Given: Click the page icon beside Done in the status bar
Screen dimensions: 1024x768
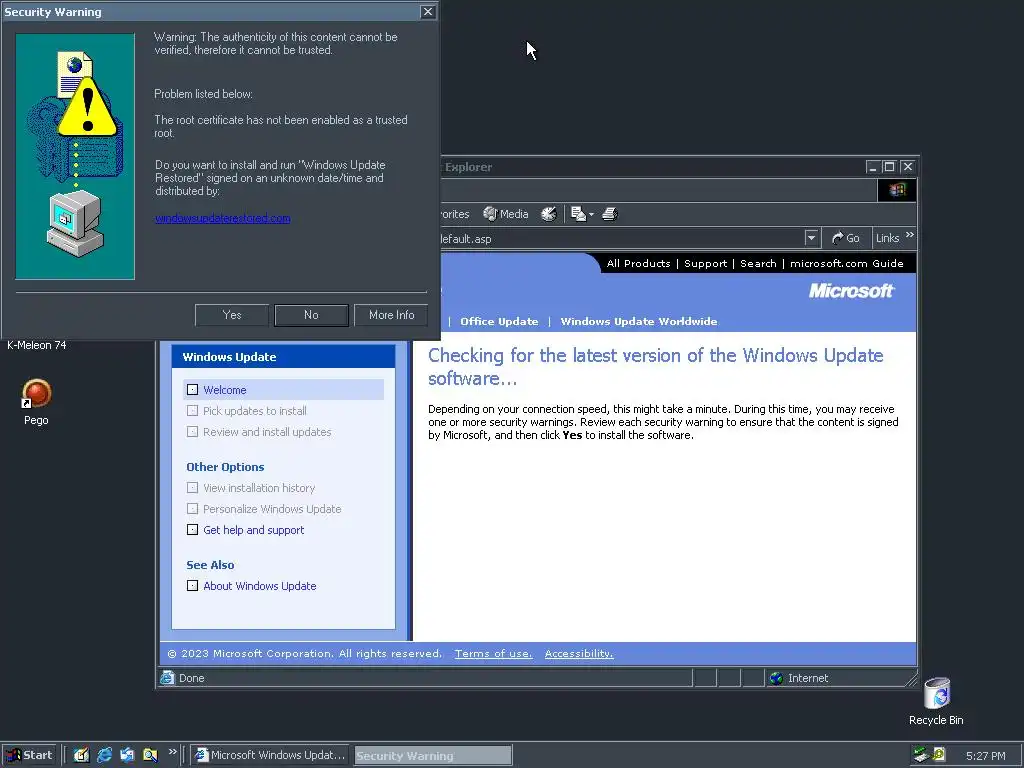Looking at the screenshot, I should tap(167, 678).
